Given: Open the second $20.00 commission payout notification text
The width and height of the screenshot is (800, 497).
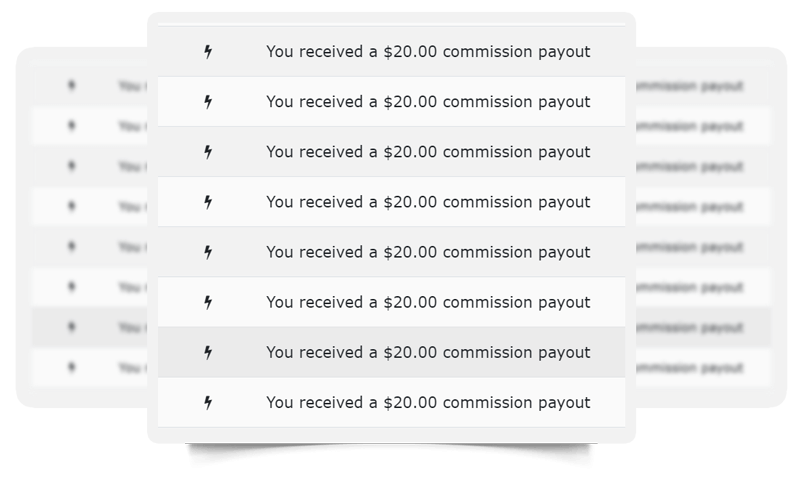Looking at the screenshot, I should pos(428,102).
